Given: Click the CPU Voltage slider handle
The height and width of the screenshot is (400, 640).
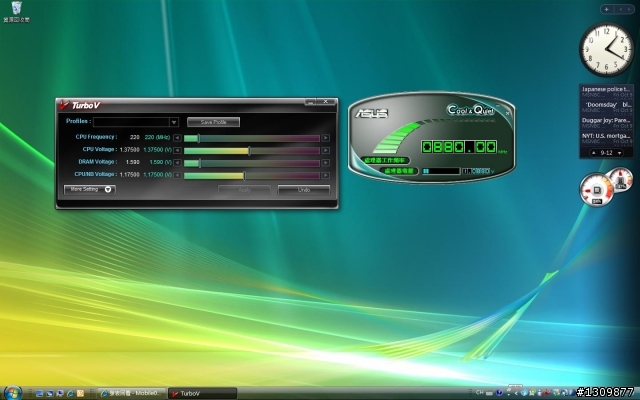Looking at the screenshot, I should 249,151.
